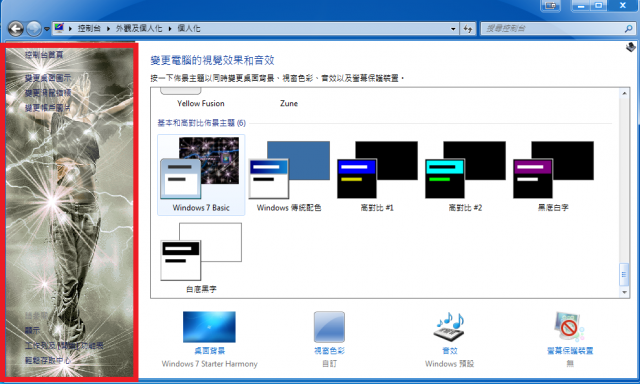Click the icon left of the minimize button

(x=551, y=6)
